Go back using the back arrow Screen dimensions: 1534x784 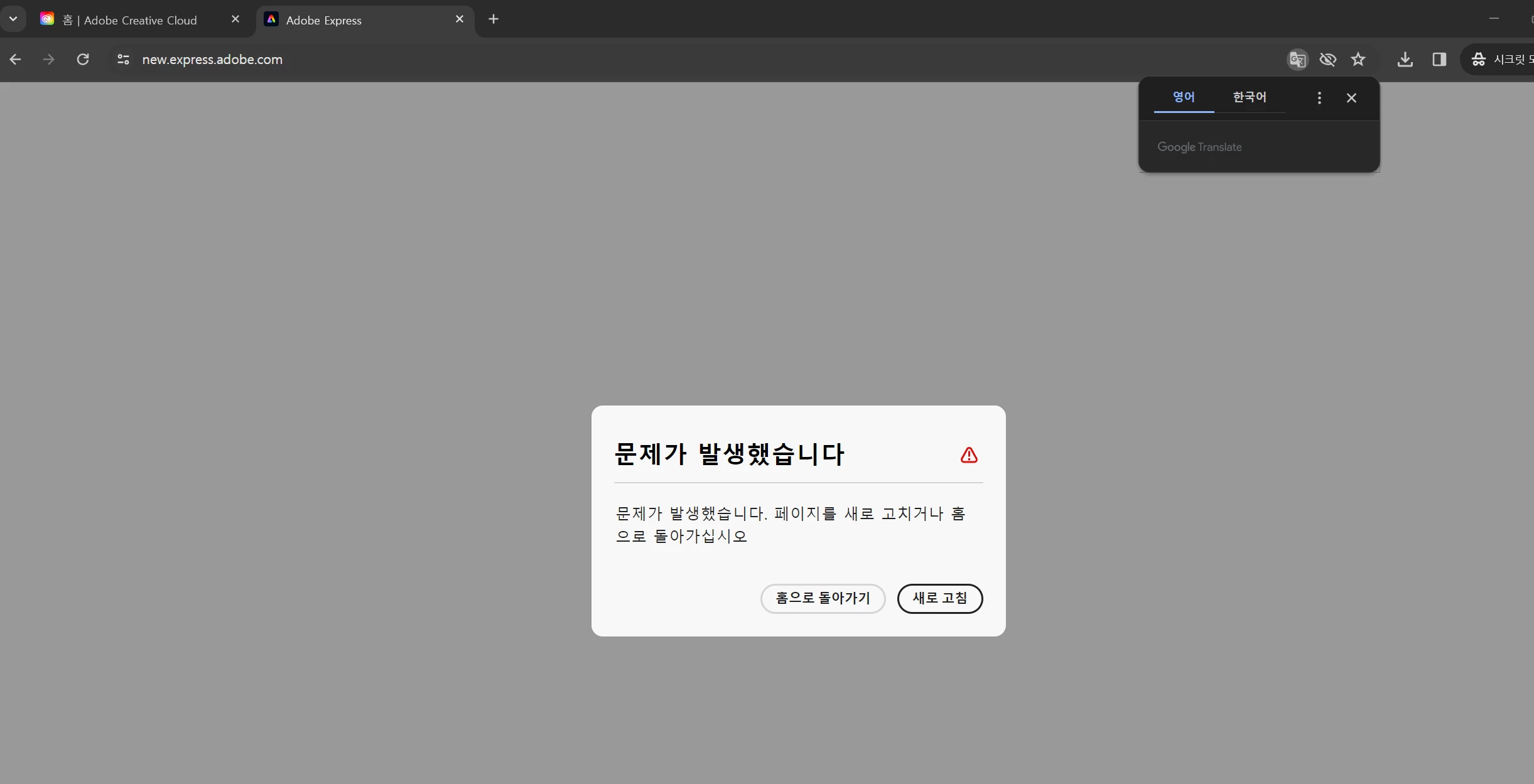(16, 60)
